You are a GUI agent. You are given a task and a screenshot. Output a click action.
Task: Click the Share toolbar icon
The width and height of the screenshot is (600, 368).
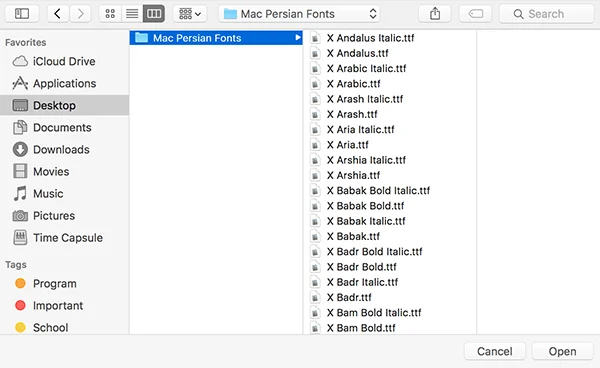435,14
